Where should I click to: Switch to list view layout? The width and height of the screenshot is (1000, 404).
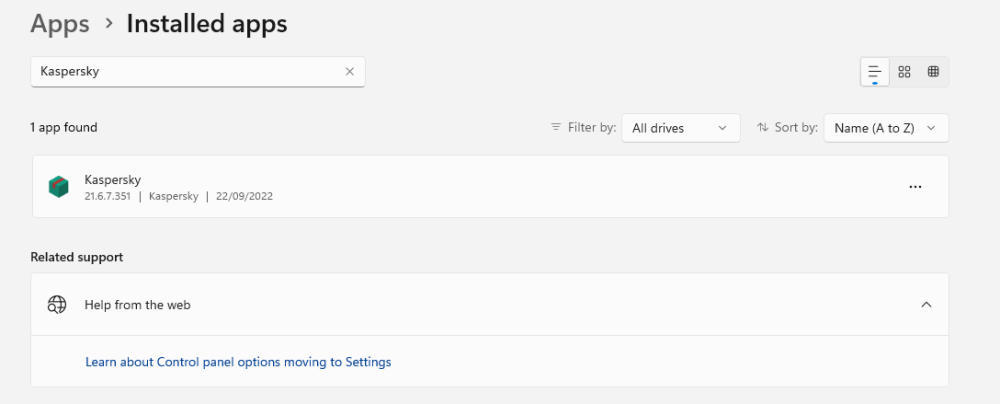pos(874,72)
